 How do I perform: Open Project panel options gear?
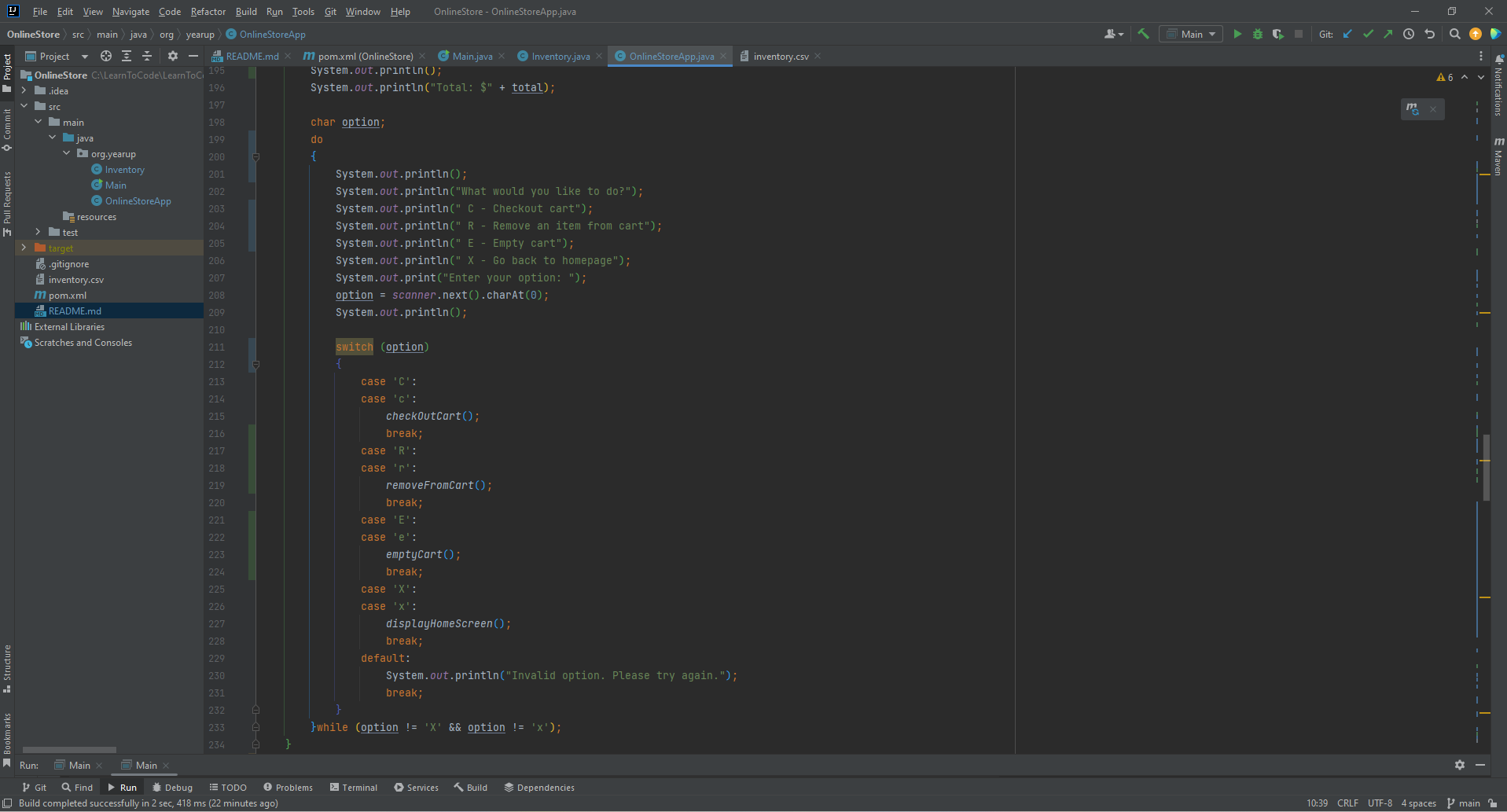(x=173, y=56)
